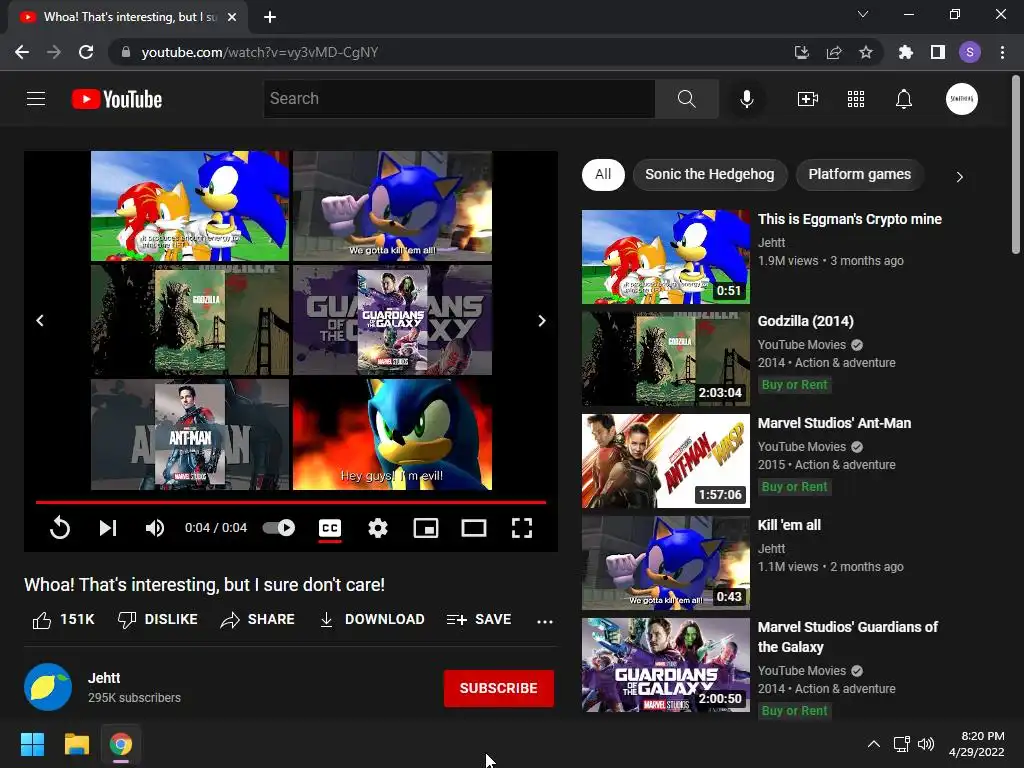Open tab search dropdown chevron

click(x=863, y=14)
